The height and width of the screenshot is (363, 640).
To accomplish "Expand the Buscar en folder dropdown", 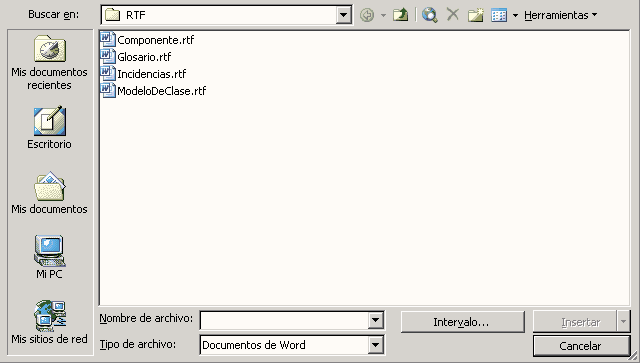I will (344, 16).
